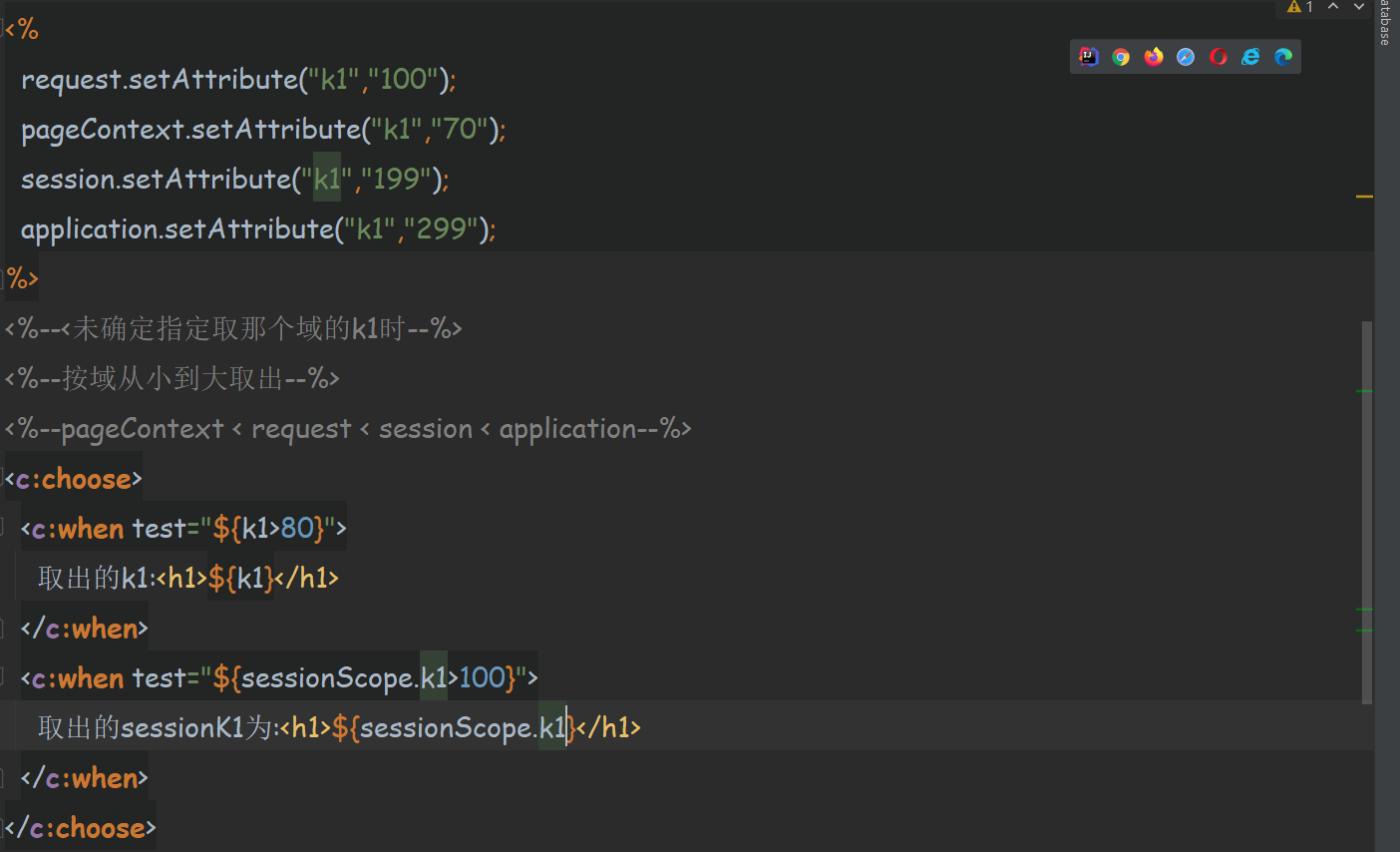Viewport: 1400px width, 852px height.
Task: Click comment pageContext < request < session < application
Action: (349, 429)
